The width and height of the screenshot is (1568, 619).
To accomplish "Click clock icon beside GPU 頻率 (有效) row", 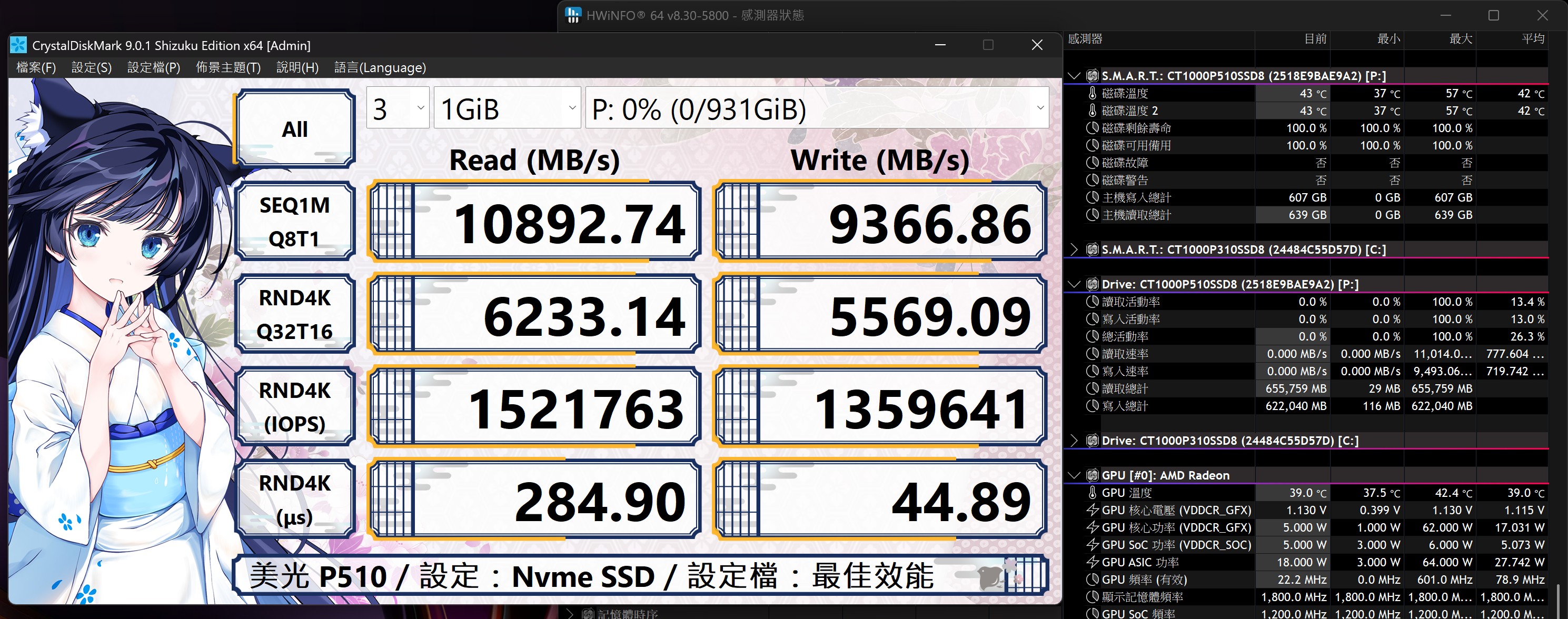I will pyautogui.click(x=1092, y=580).
